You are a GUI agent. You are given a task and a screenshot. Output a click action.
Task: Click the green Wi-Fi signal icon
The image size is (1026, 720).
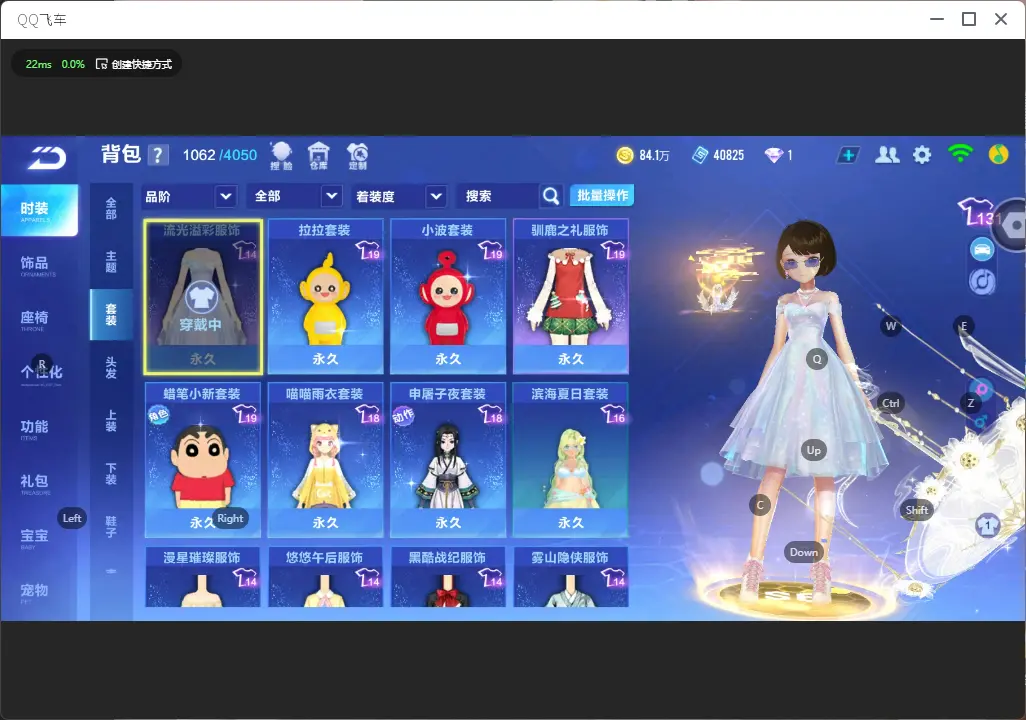(x=960, y=153)
